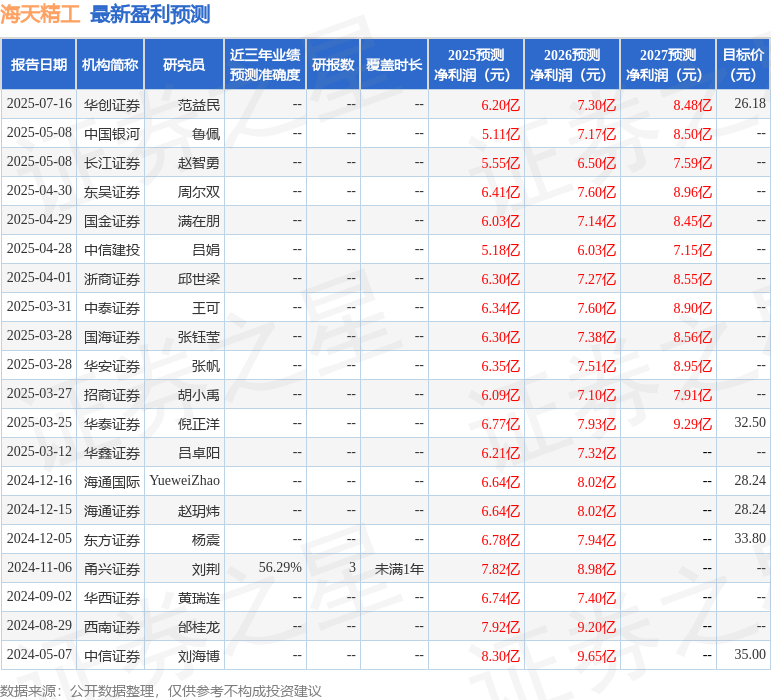771x700 pixels.
Task: Click analyst name 赵玥炜
Action: [199, 511]
